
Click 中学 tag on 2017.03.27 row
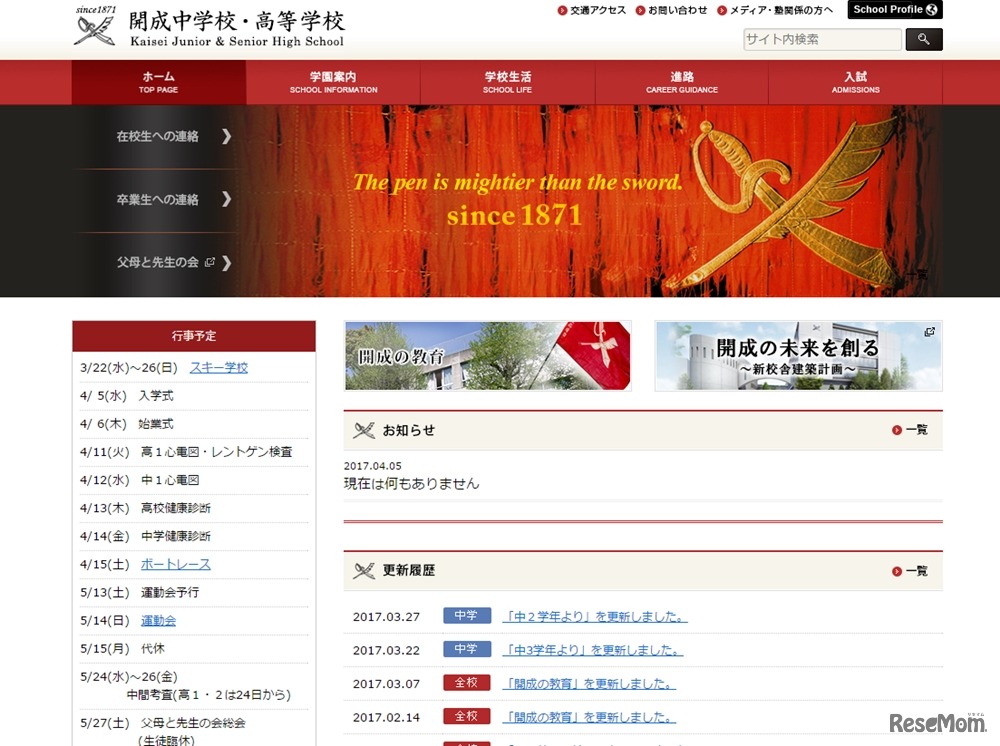click(467, 616)
